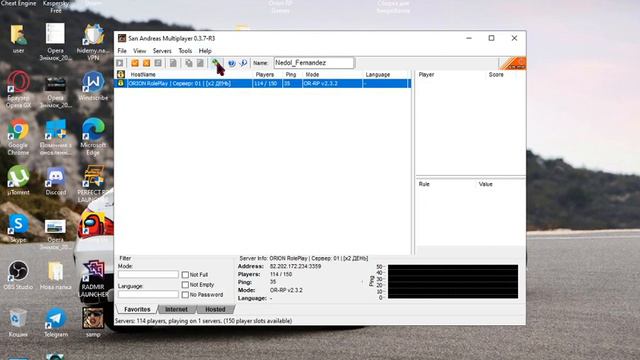Open the Google Chrome desktop shortcut
The width and height of the screenshot is (640, 360).
(18, 137)
